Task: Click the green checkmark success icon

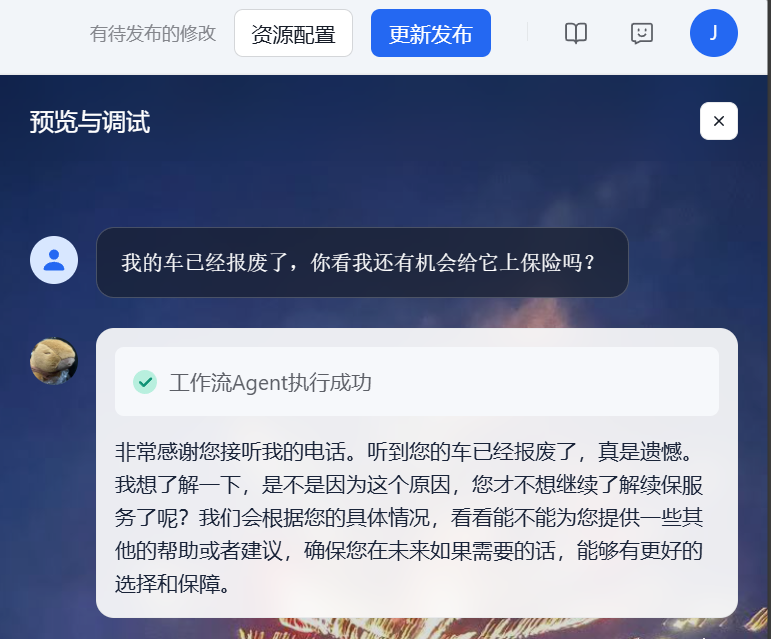Action: [x=145, y=382]
